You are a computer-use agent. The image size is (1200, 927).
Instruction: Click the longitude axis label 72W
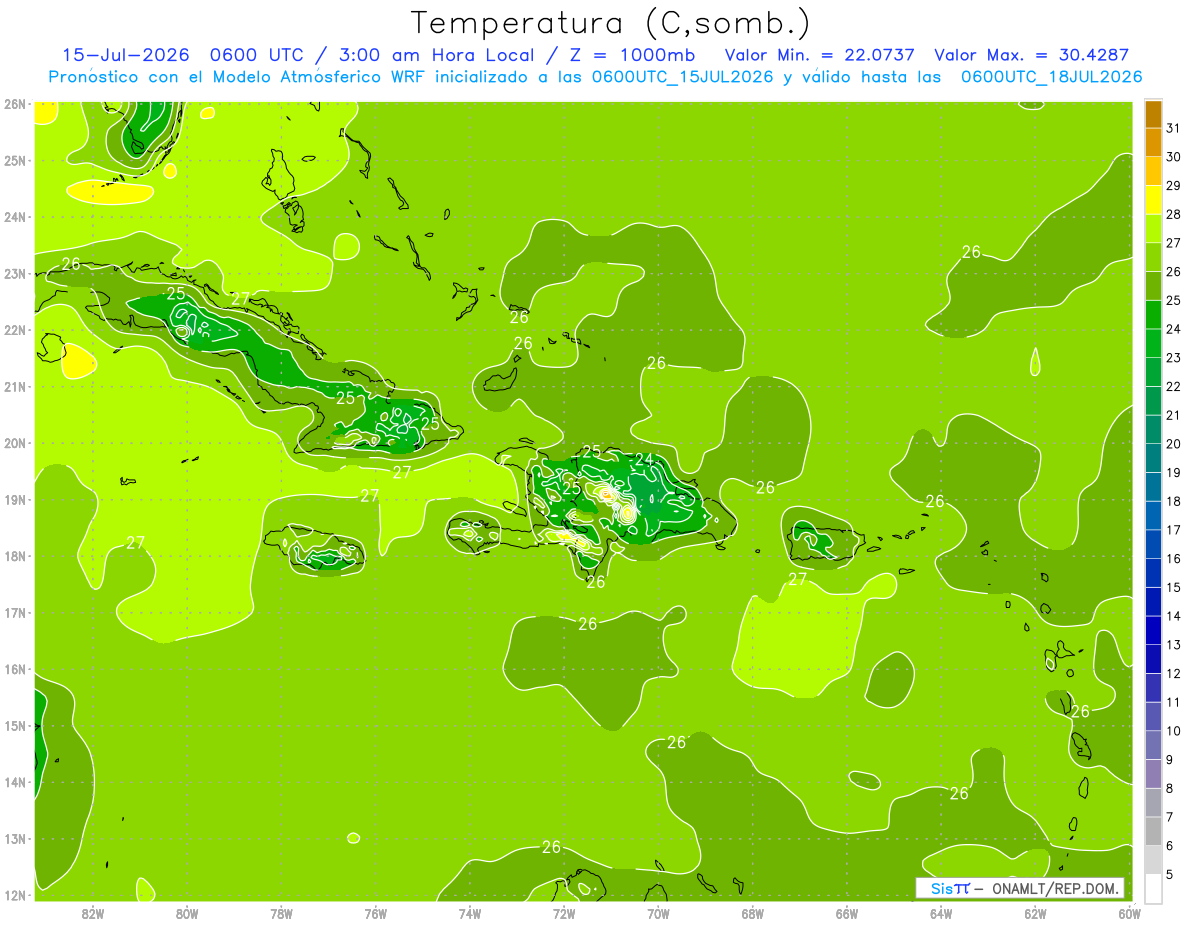point(564,913)
